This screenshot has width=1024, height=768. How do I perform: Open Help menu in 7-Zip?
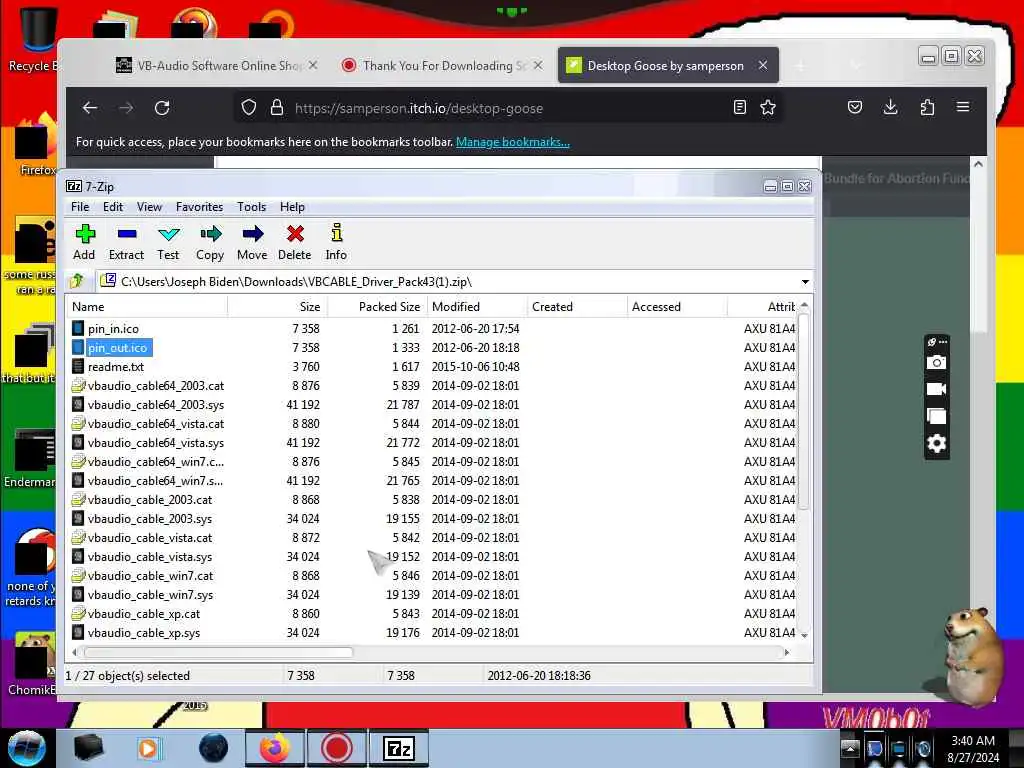point(293,207)
